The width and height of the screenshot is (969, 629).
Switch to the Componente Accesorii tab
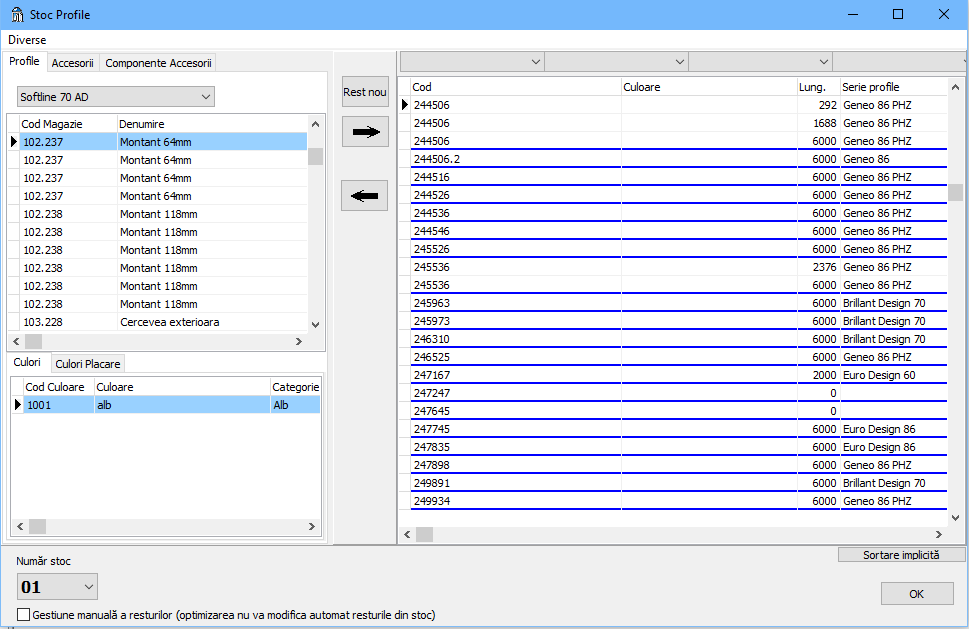point(158,61)
